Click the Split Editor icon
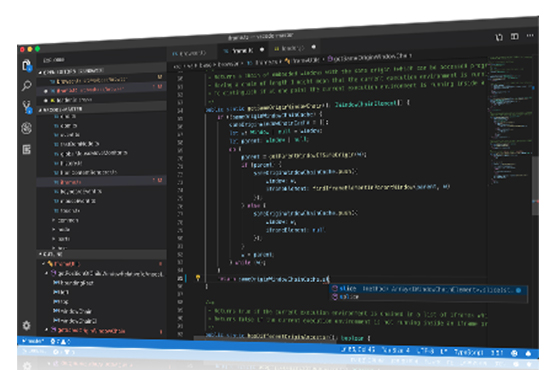Viewport: 560px width, 370px height. click(515, 36)
